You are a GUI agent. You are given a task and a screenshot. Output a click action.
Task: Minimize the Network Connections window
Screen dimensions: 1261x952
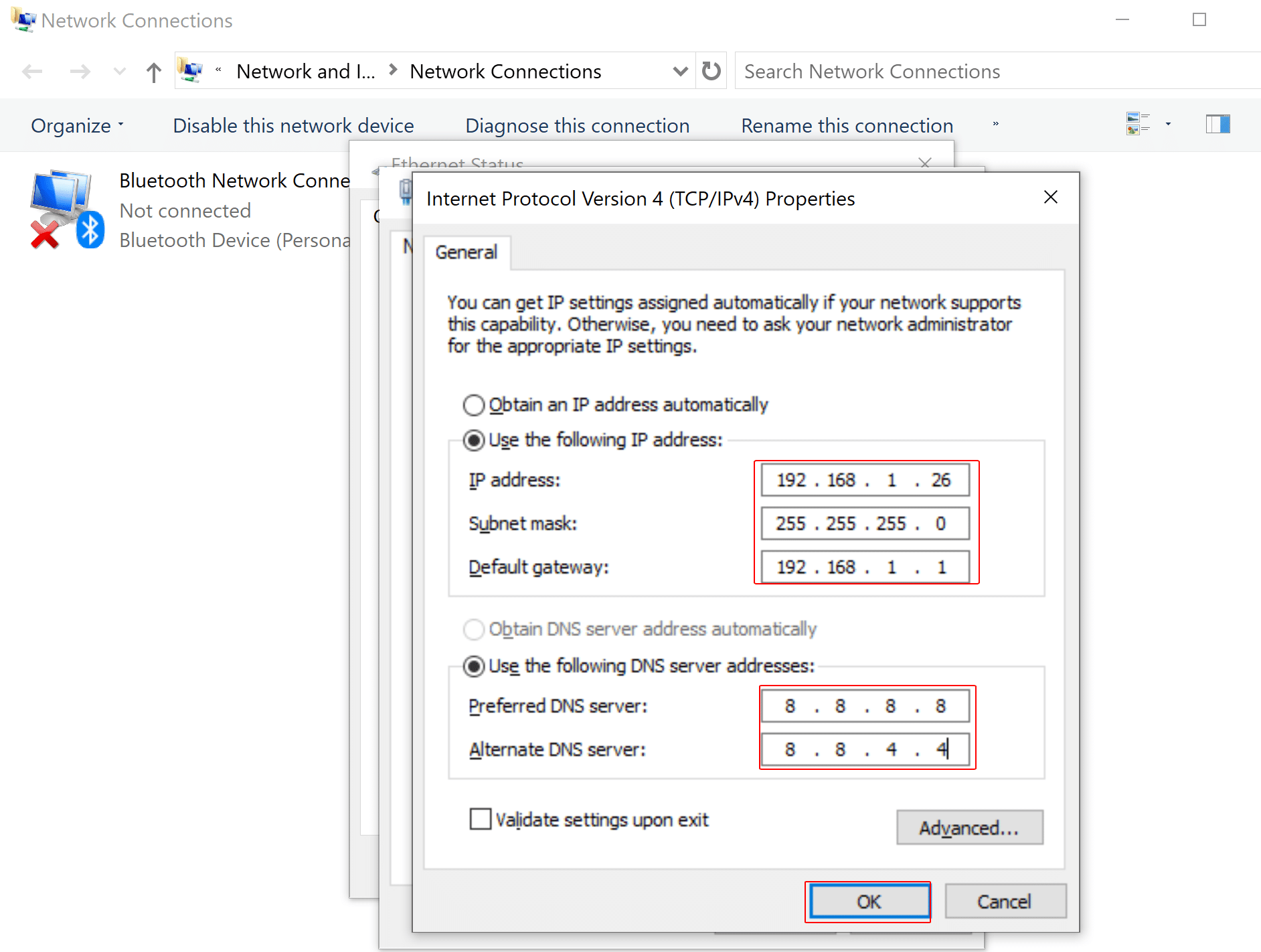(1122, 20)
